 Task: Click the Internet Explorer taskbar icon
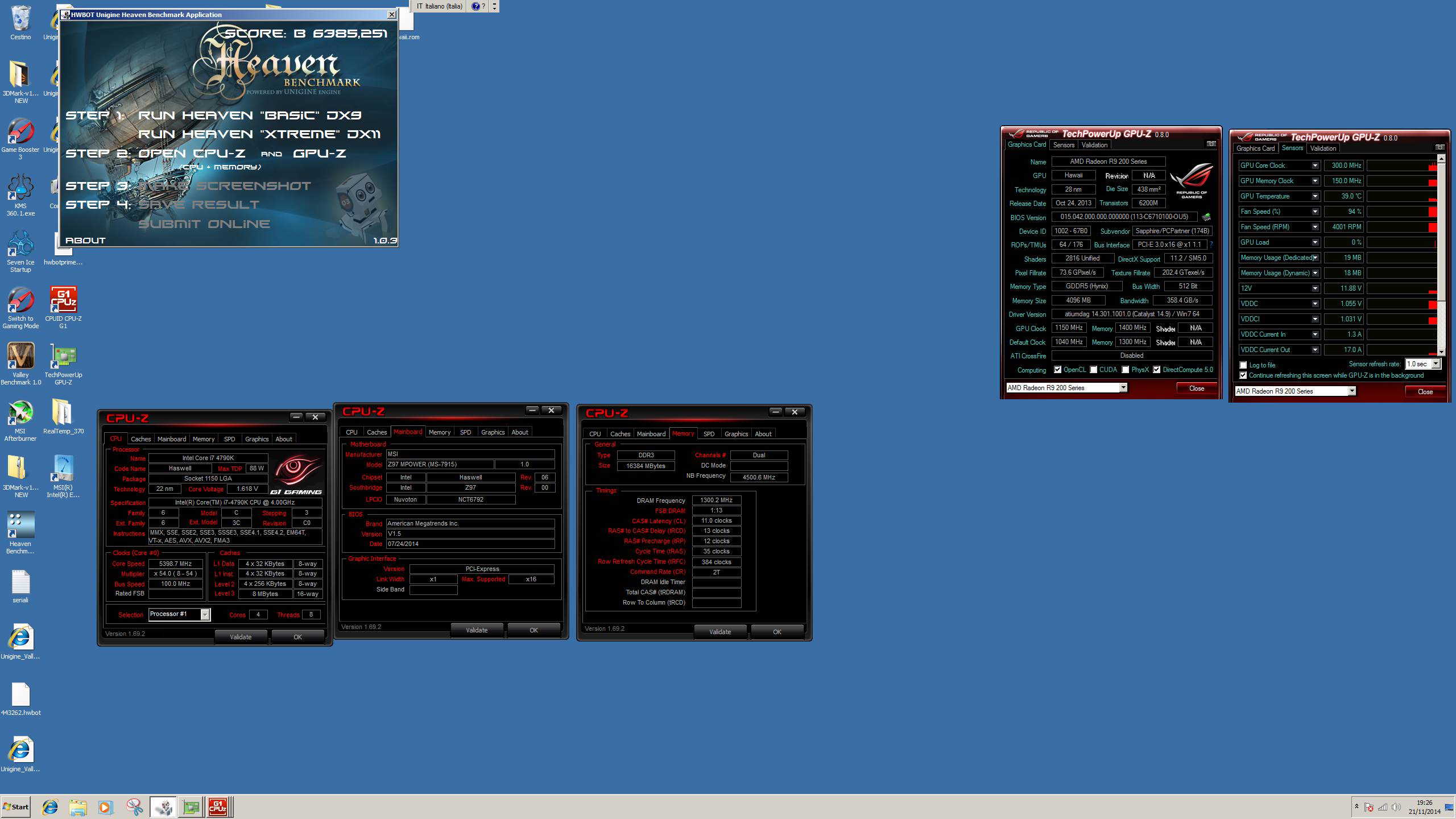50,807
